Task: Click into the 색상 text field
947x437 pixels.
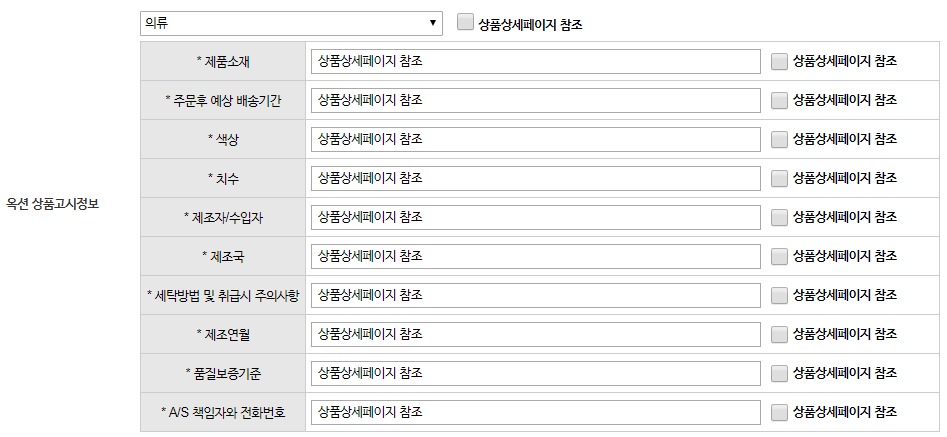Action: [x=536, y=139]
